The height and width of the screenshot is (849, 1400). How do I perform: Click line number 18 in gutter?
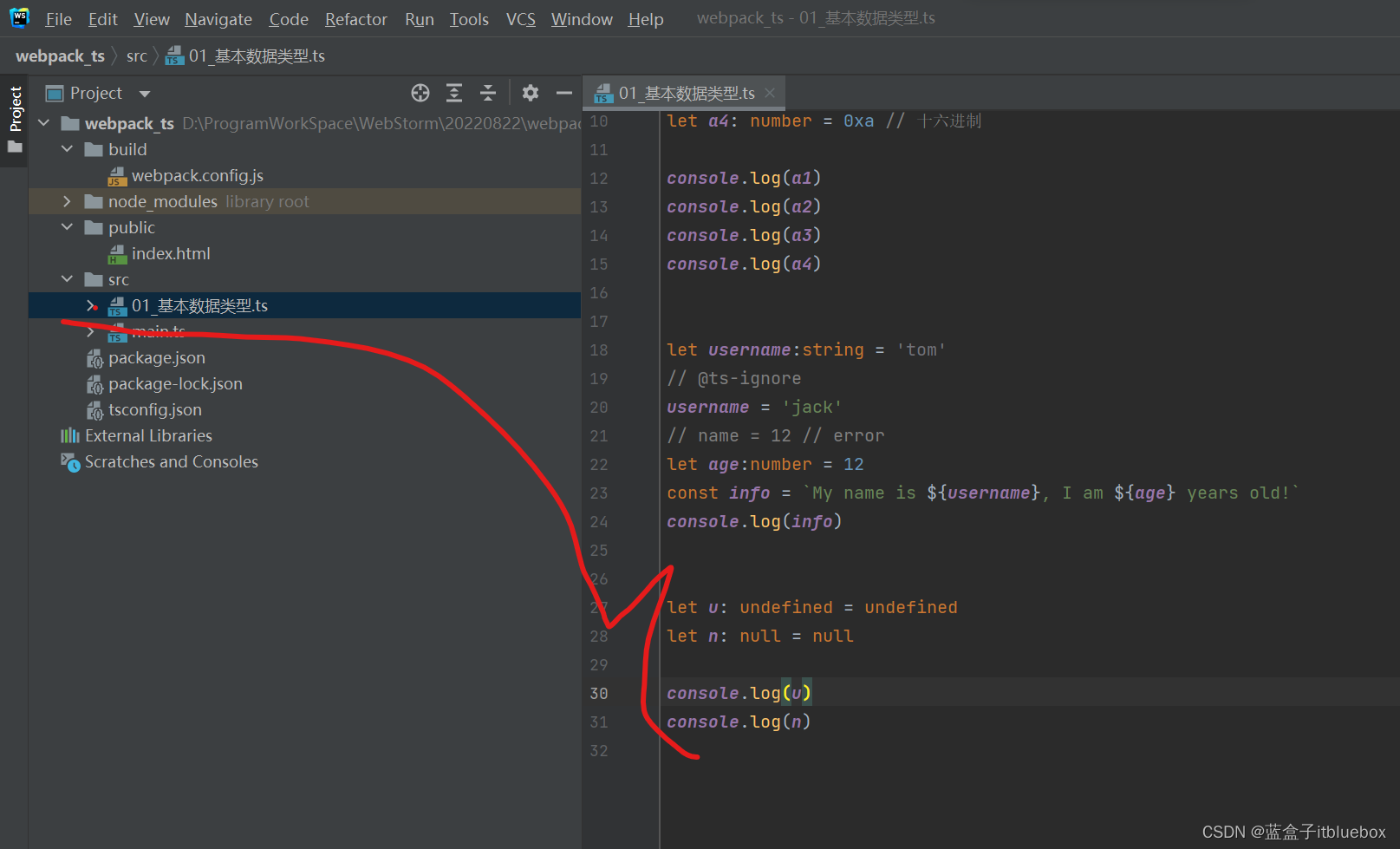pos(599,350)
